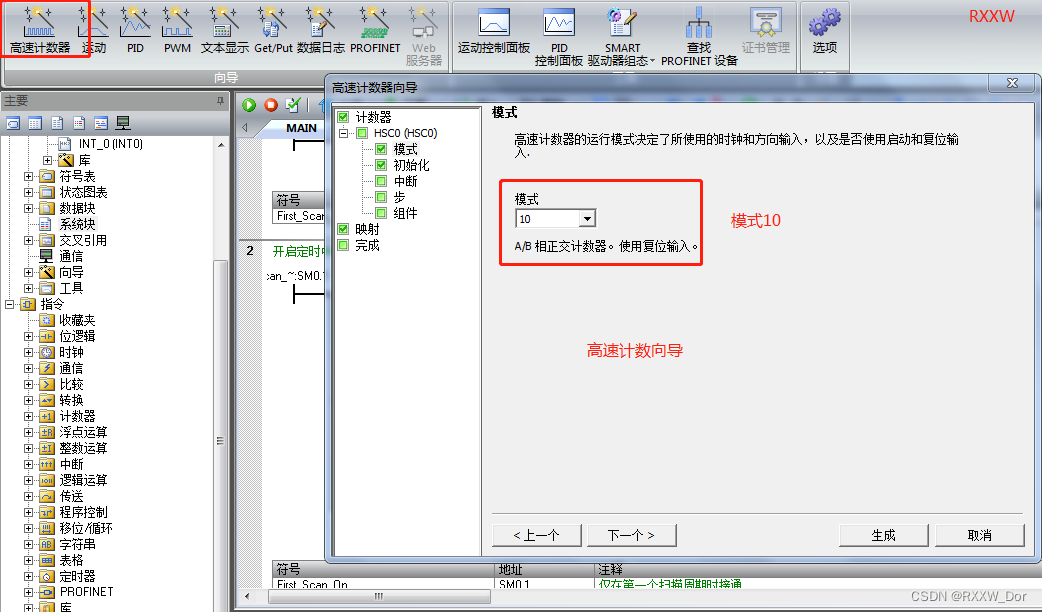1042x612 pixels.
Task: Launch the PID wizard icon
Action: pyautogui.click(x=135, y=30)
